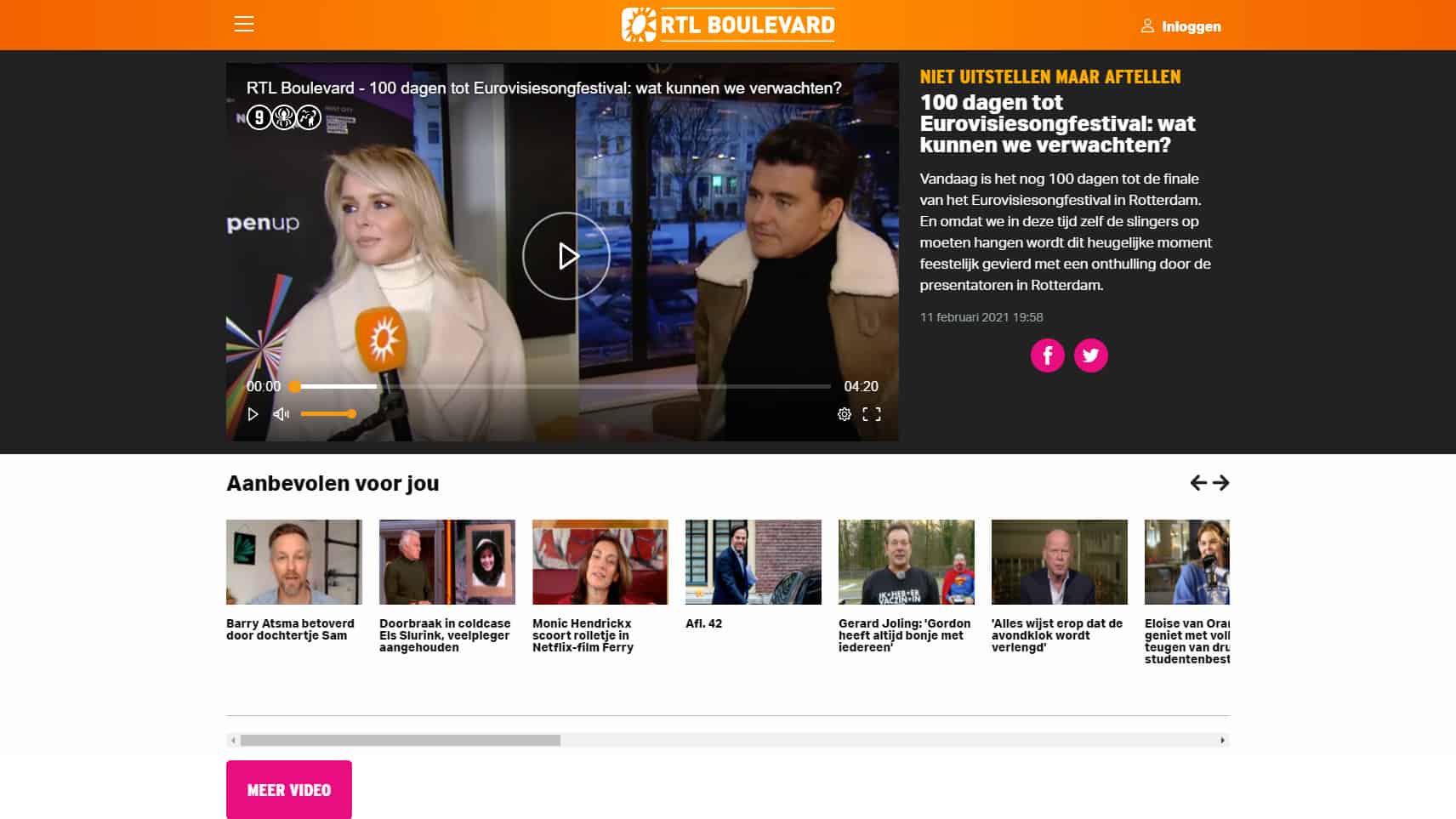Image resolution: width=1456 pixels, height=819 pixels.
Task: Open the Afl. 42 thumbnail
Action: pyautogui.click(x=754, y=562)
